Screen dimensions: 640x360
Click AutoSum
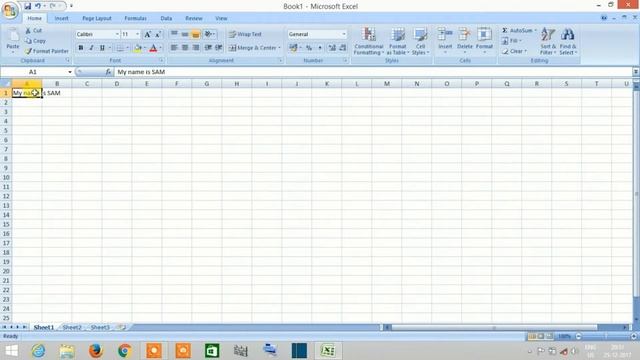517,31
